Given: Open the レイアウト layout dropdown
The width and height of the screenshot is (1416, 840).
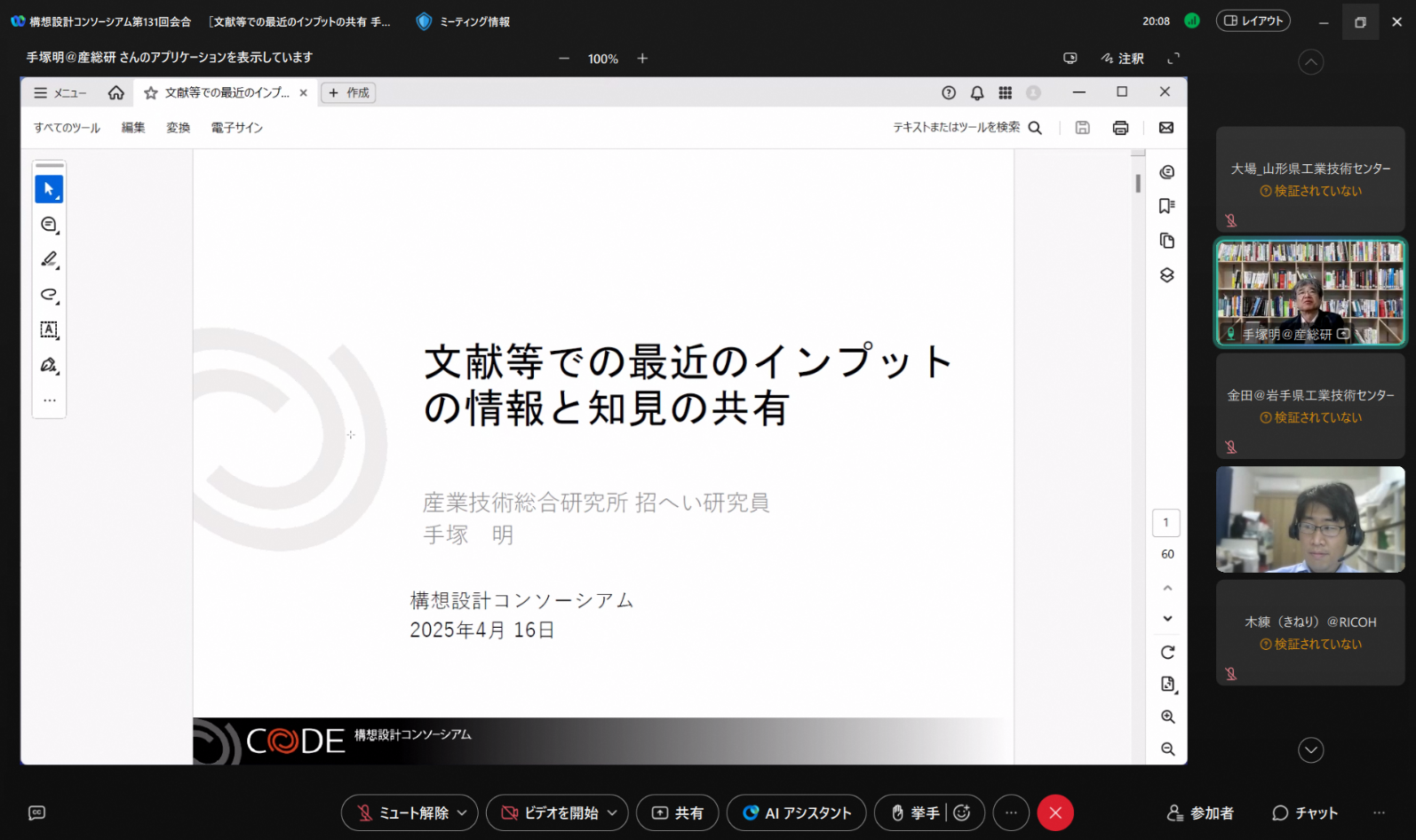Looking at the screenshot, I should pos(1253,20).
